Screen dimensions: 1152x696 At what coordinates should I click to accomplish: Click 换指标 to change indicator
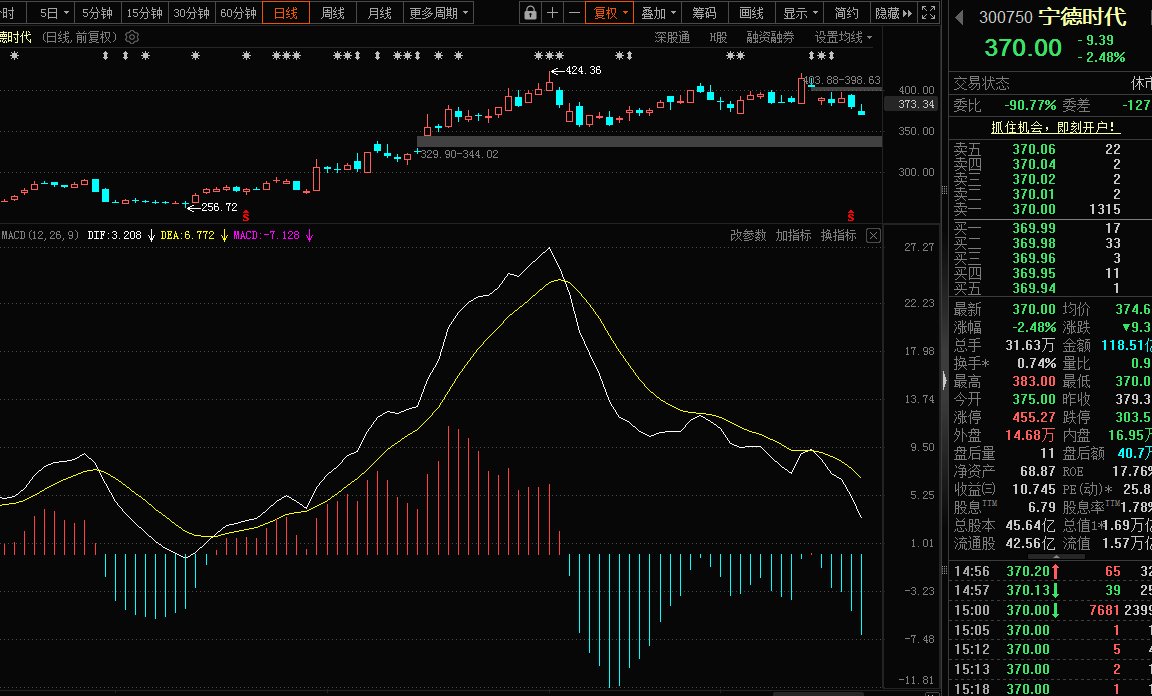tap(838, 235)
